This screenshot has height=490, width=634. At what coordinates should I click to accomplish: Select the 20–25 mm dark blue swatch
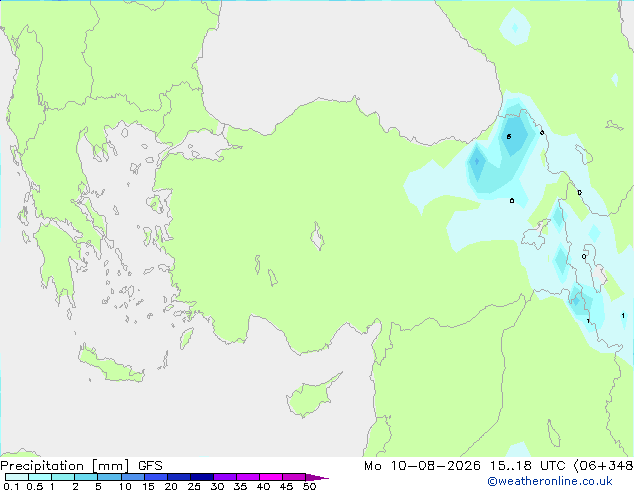point(178,477)
